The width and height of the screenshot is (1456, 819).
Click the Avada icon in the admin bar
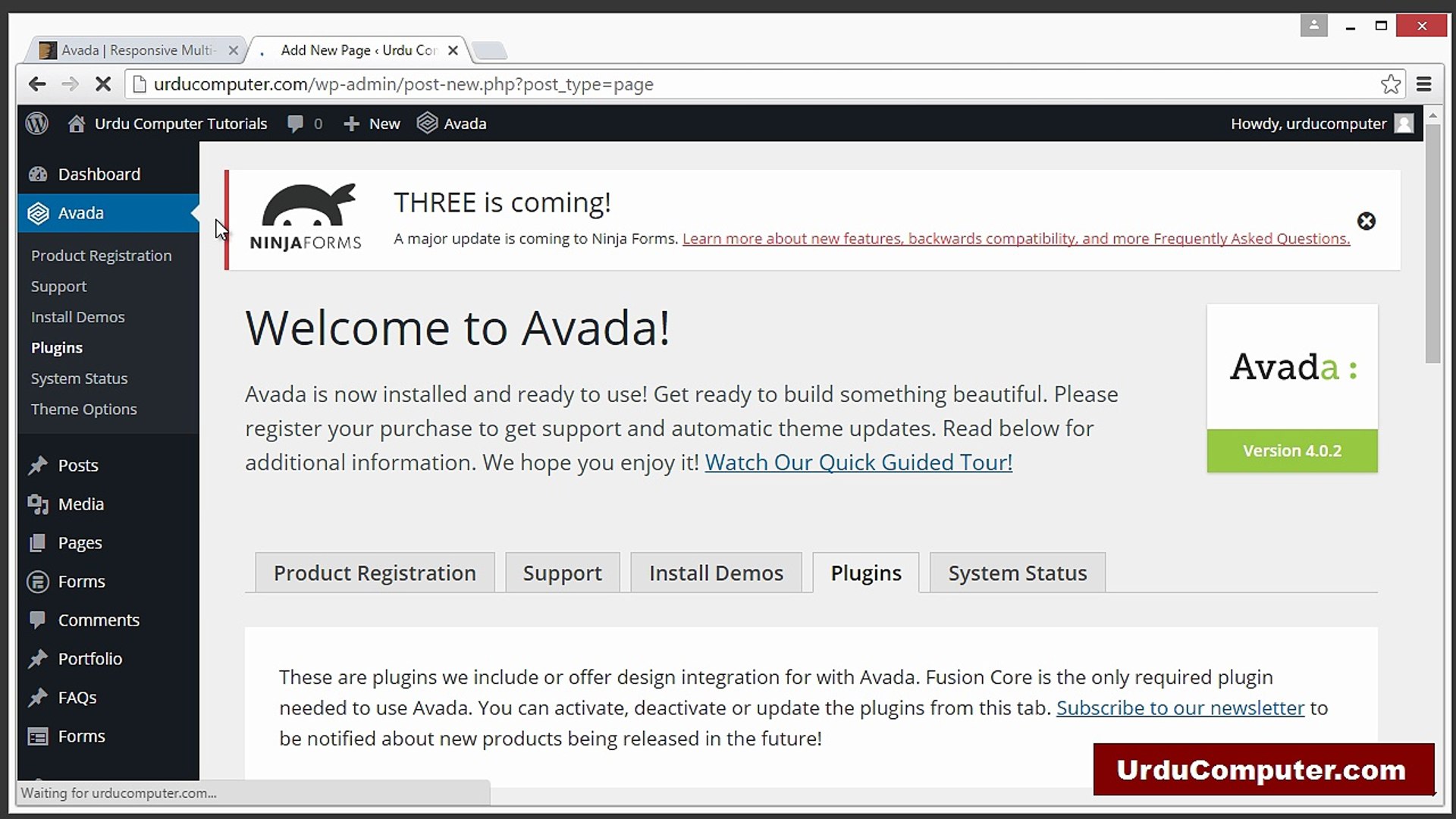428,123
